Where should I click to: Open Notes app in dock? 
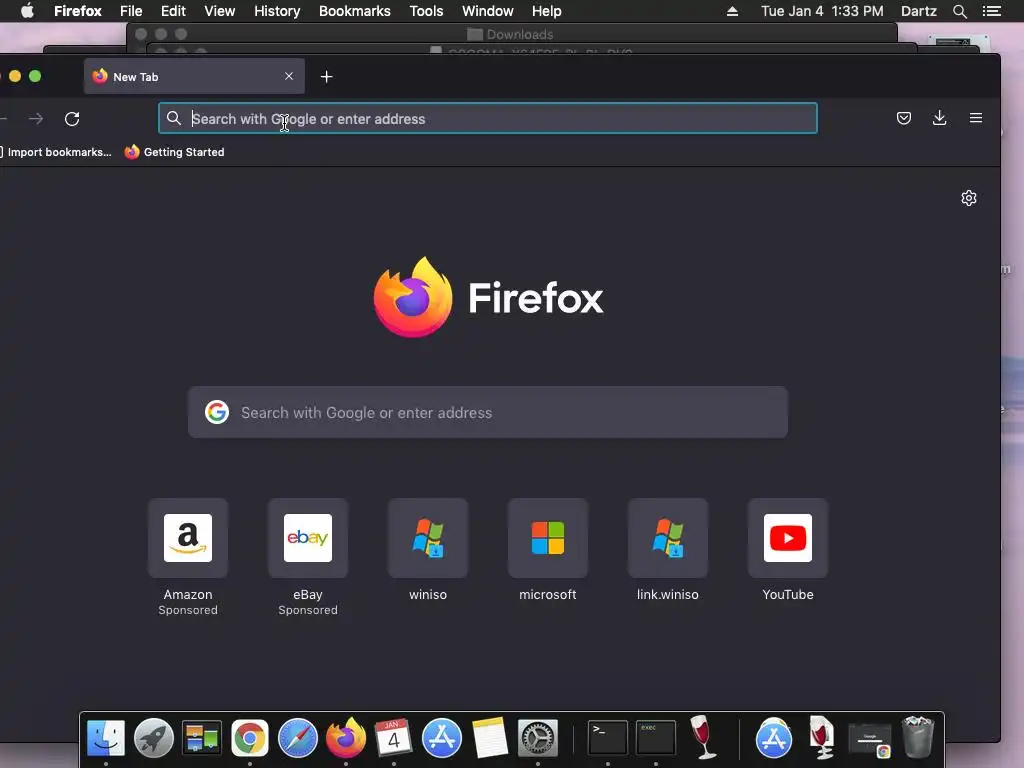pos(490,738)
